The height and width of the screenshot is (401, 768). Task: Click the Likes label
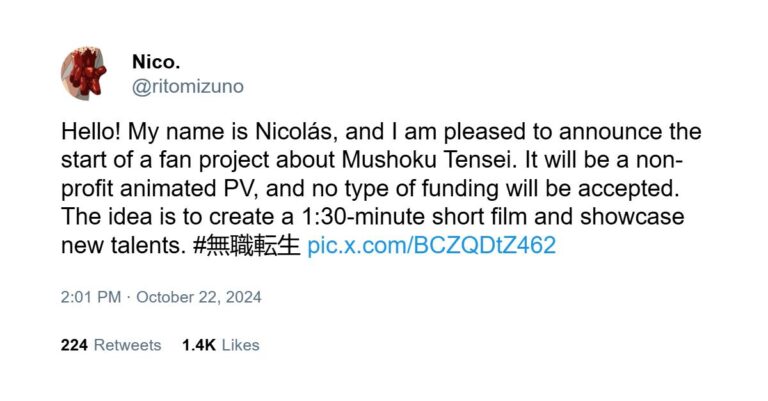[x=240, y=345]
